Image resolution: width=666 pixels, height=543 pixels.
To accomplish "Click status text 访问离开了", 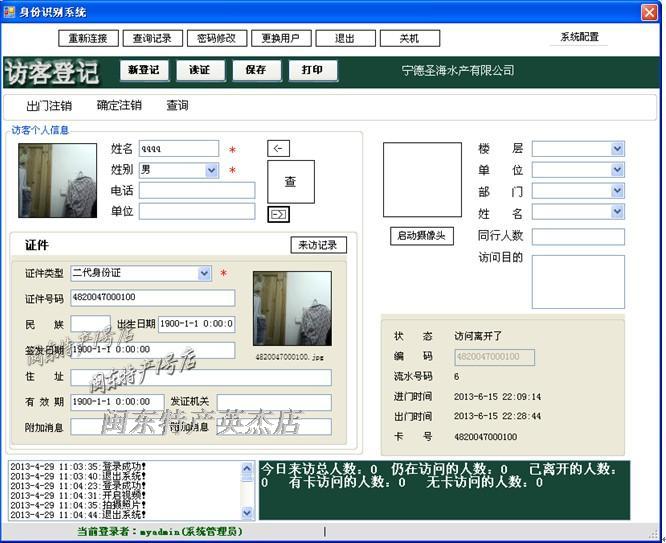I will tap(478, 336).
